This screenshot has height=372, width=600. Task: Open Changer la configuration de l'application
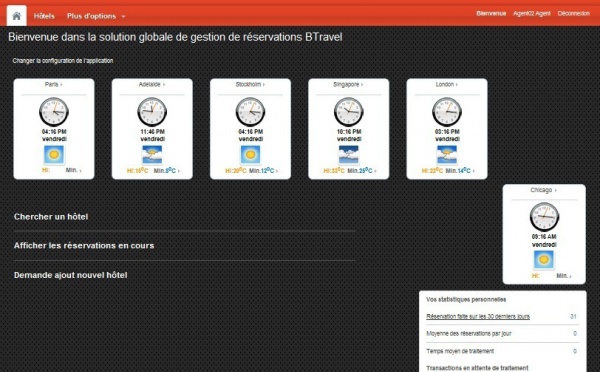63,60
